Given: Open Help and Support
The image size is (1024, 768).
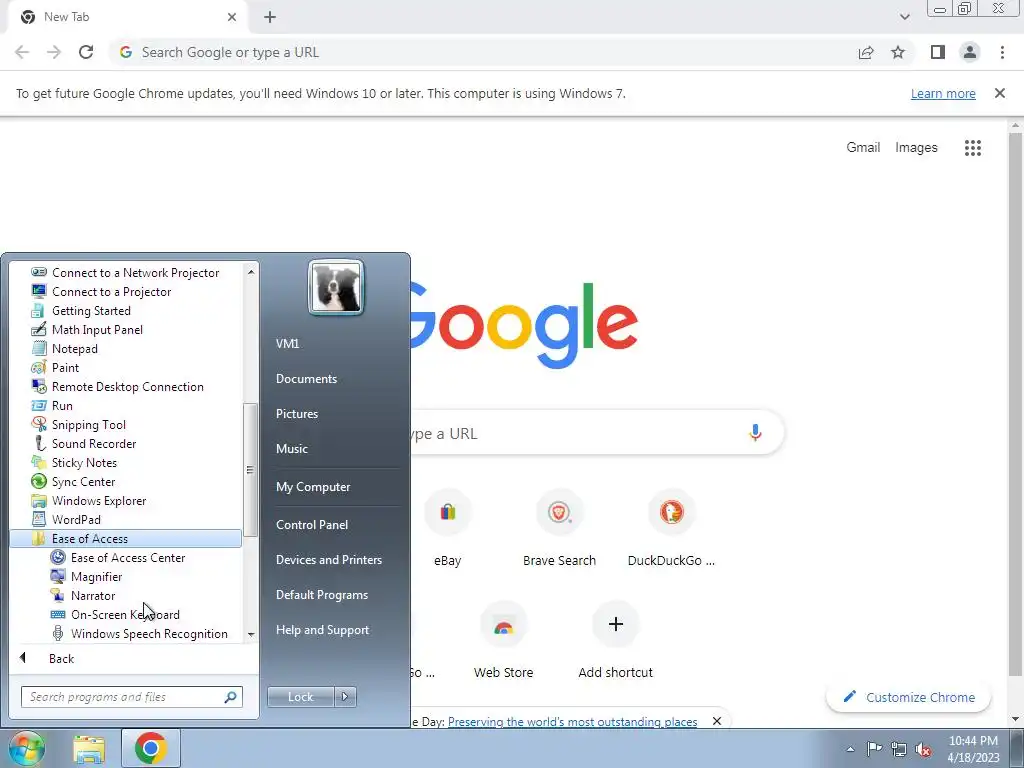Looking at the screenshot, I should click(322, 630).
